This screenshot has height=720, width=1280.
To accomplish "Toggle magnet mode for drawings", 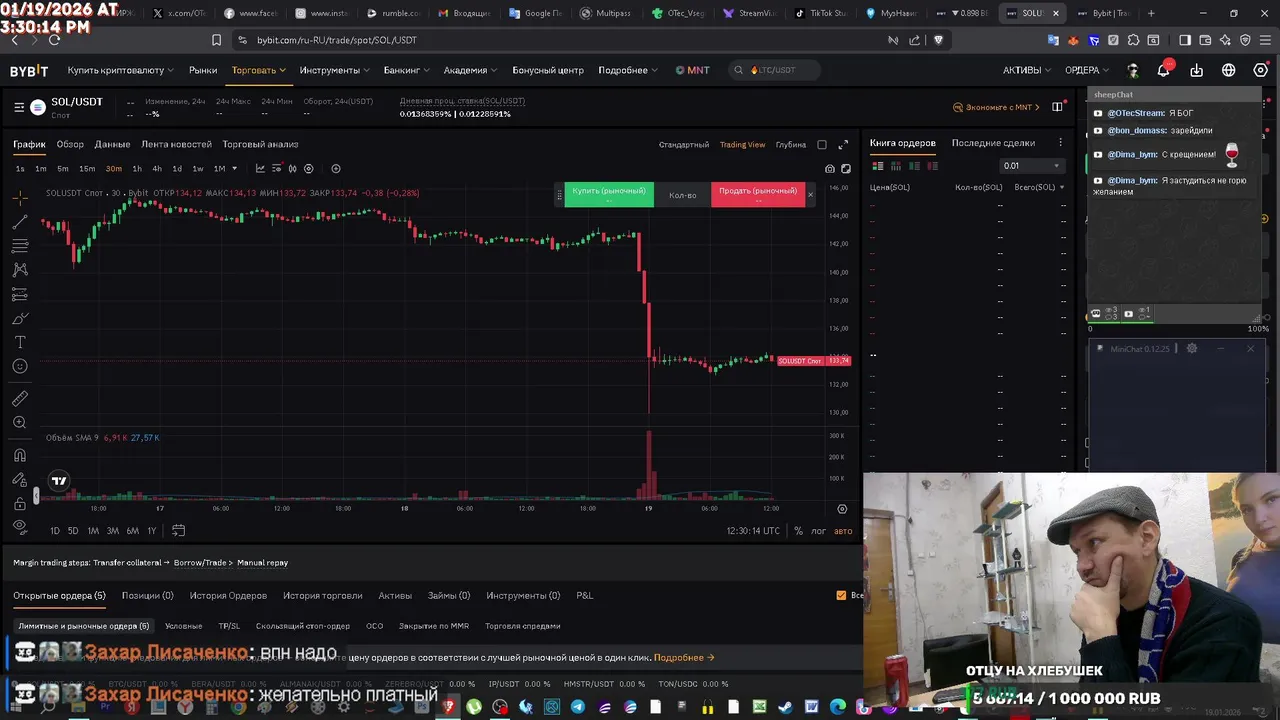I will click(x=20, y=455).
